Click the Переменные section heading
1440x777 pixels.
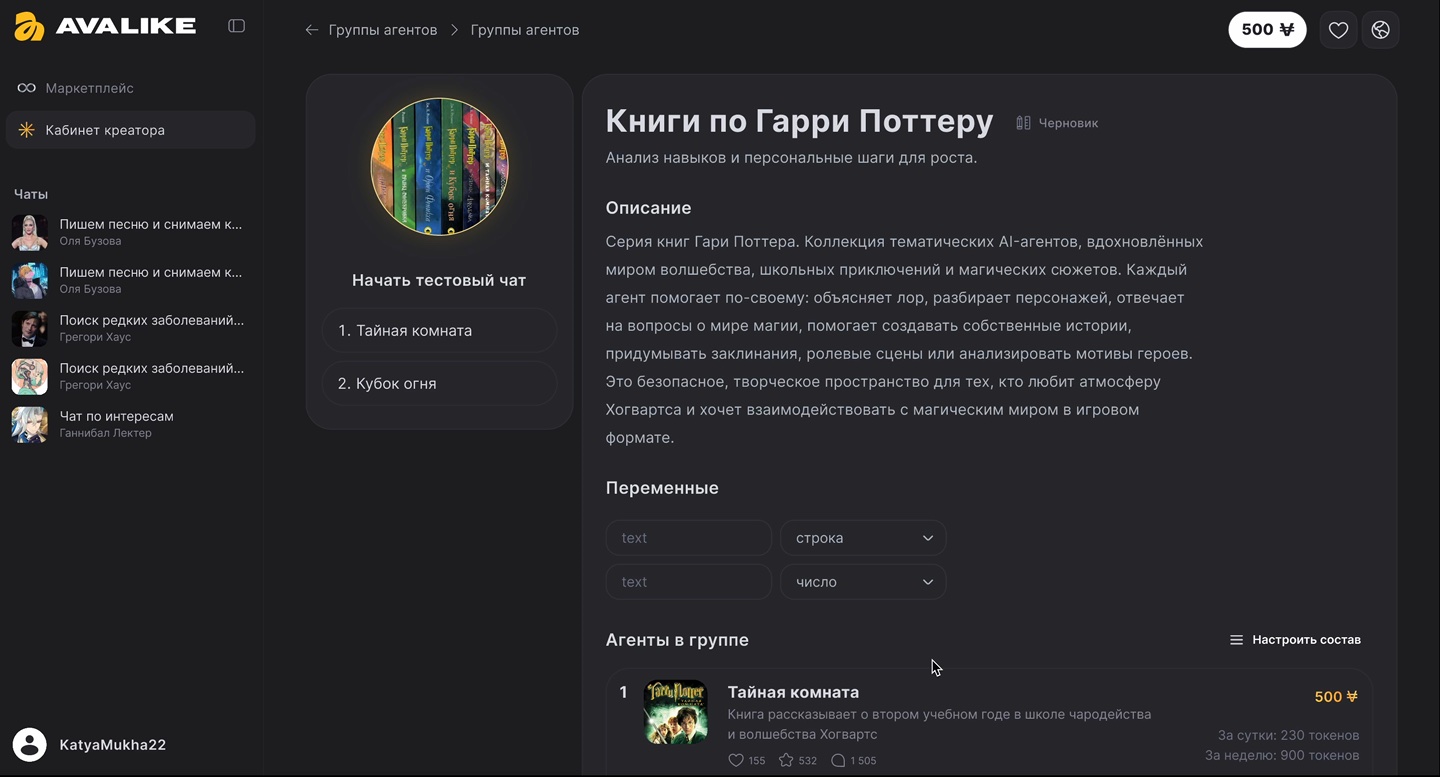coord(662,489)
